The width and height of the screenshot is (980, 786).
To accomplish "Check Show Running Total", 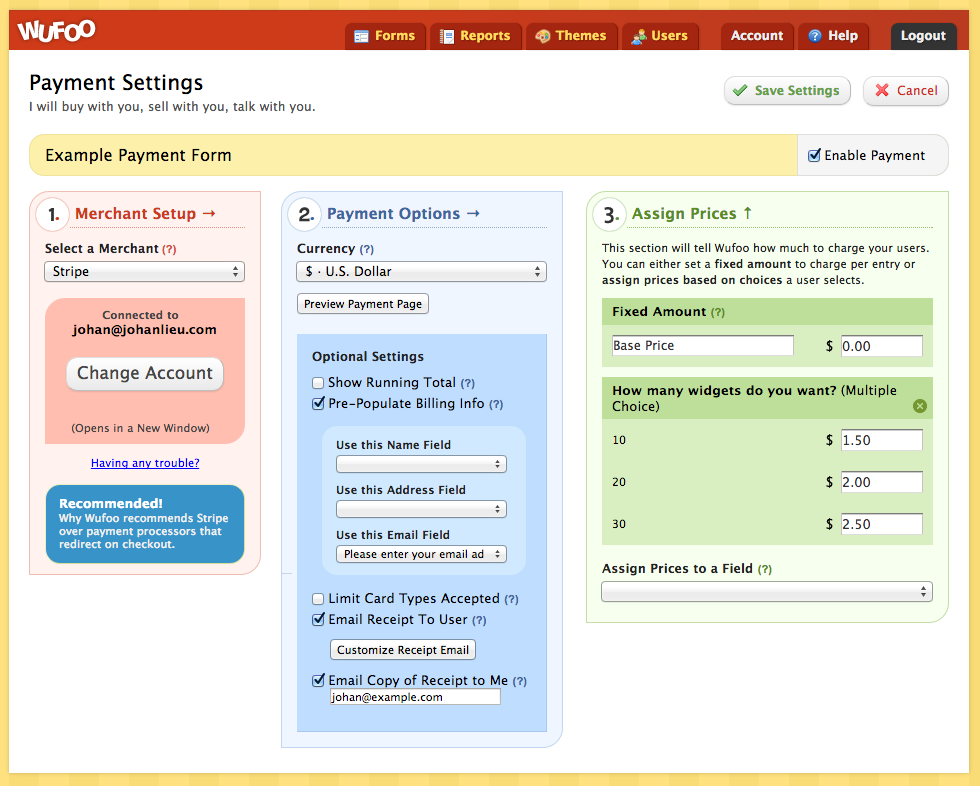I will 318,383.
